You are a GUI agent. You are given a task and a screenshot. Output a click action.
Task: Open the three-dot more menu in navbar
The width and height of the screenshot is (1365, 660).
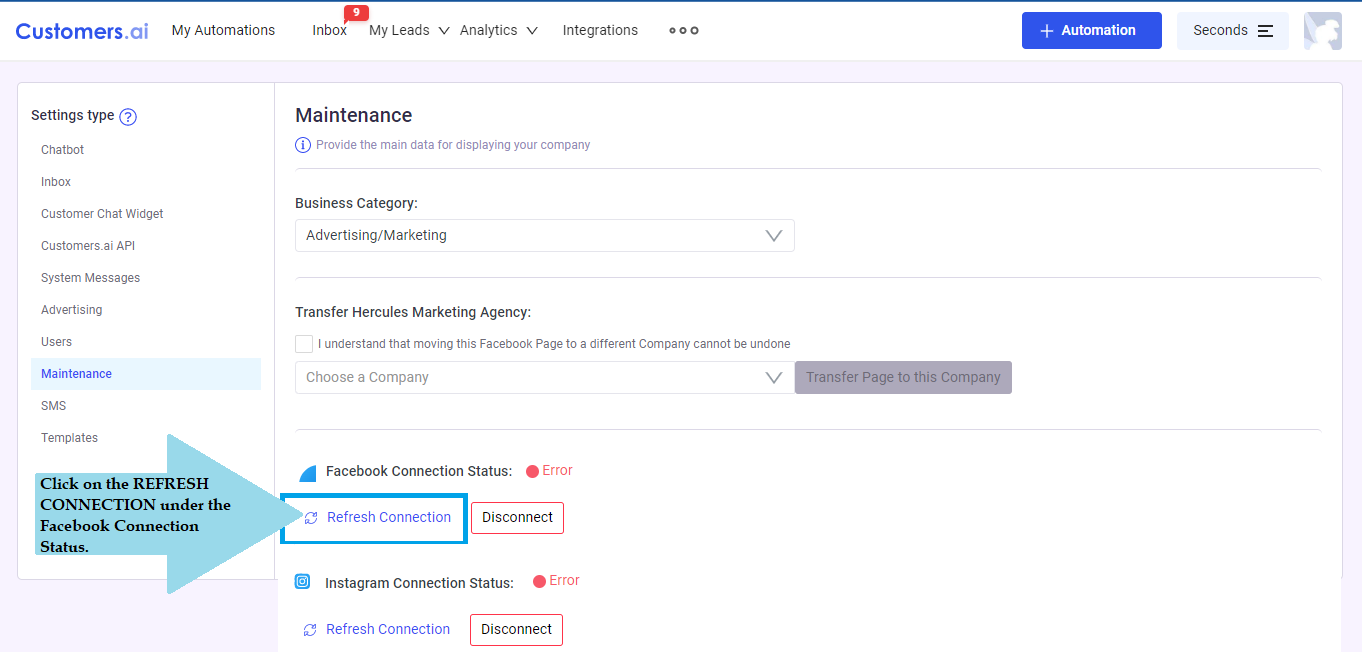pos(684,30)
